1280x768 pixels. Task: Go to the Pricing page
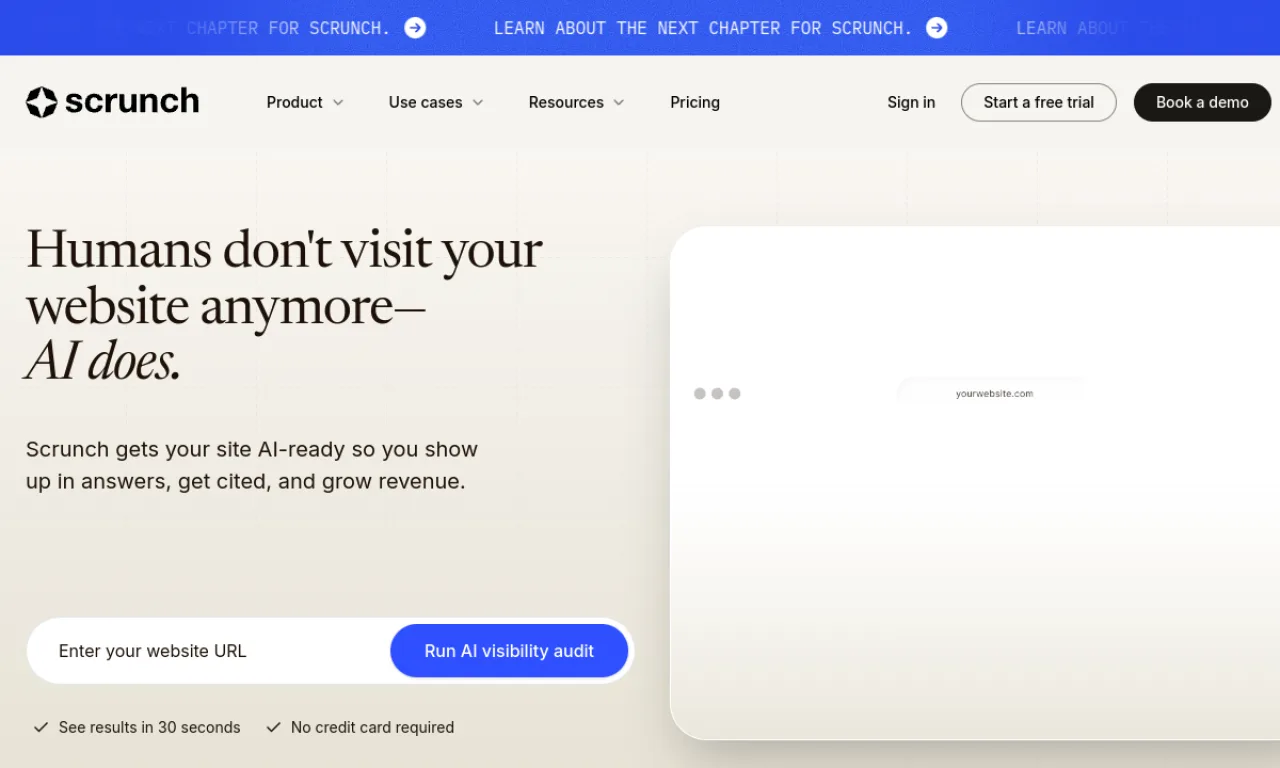click(695, 102)
